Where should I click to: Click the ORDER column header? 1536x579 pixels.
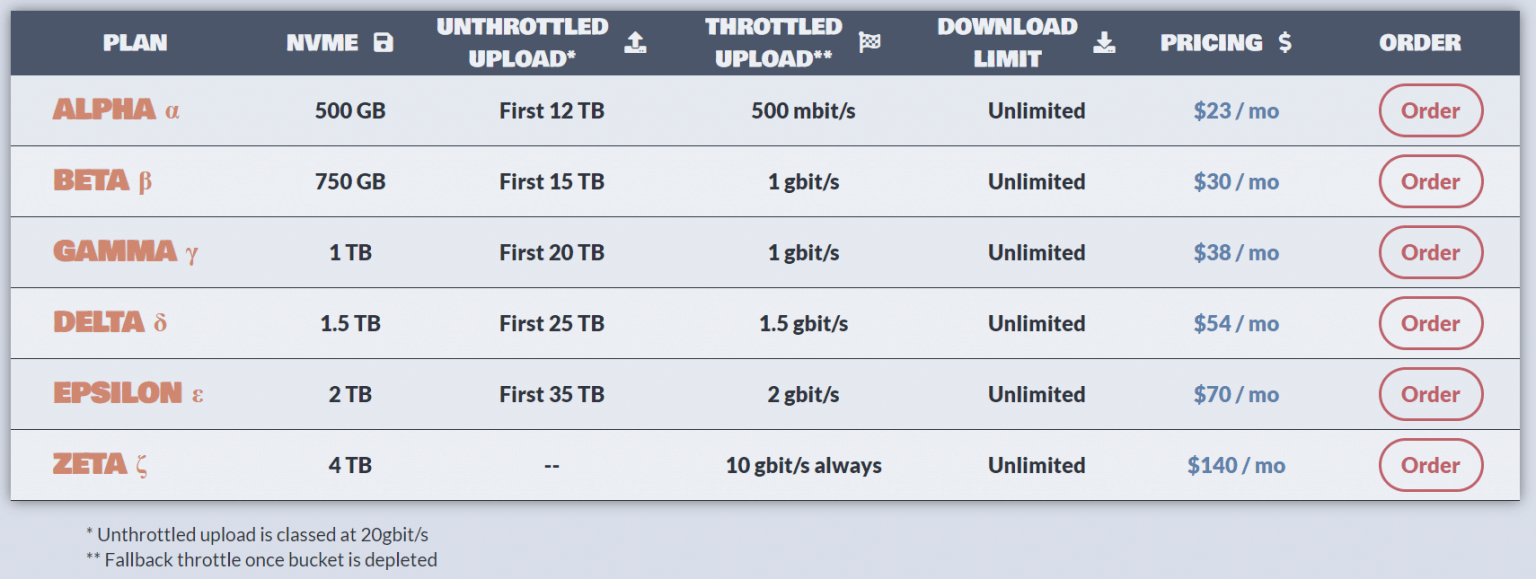point(1420,42)
